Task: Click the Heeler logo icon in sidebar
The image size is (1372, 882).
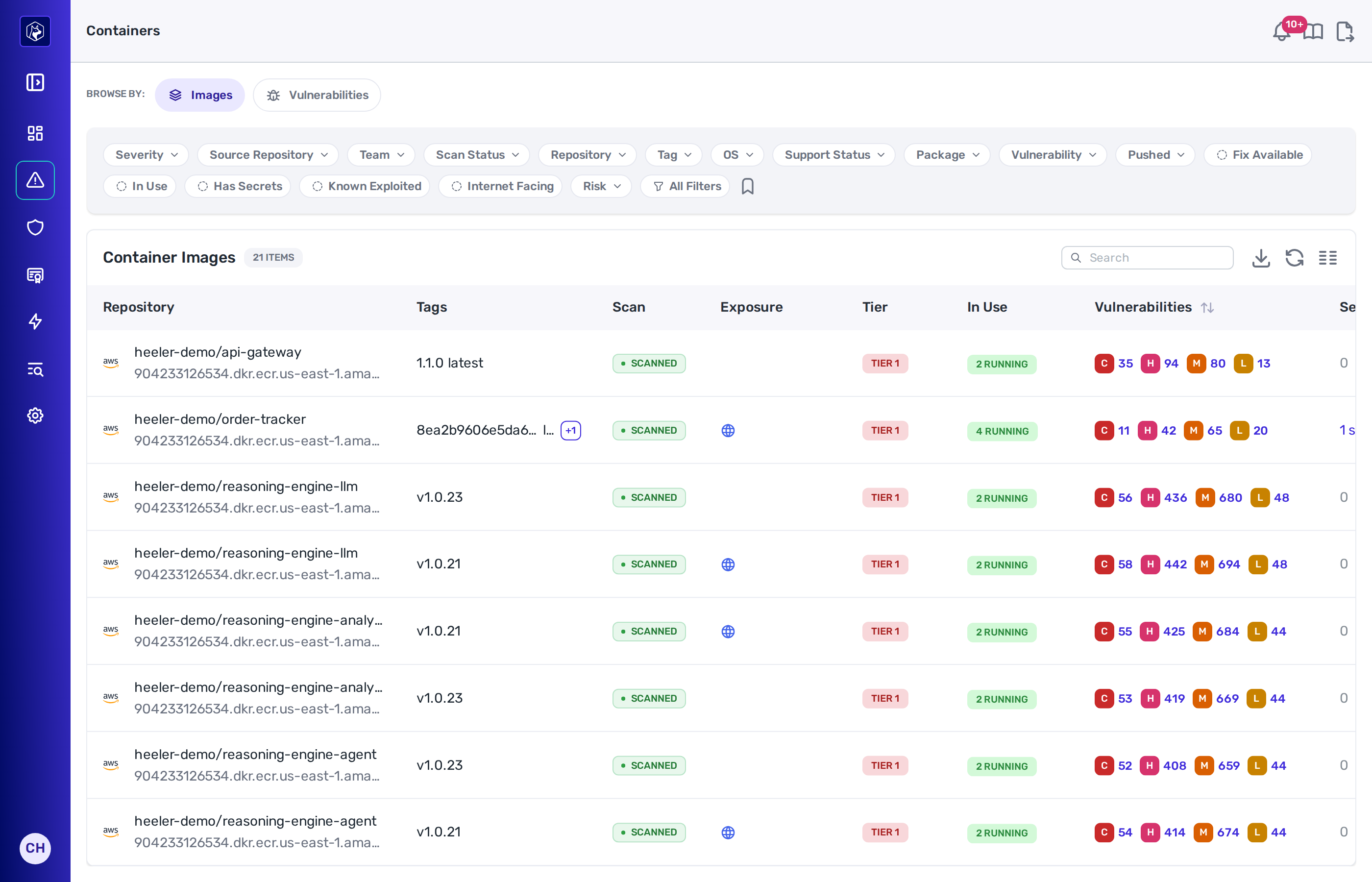Action: point(35,31)
